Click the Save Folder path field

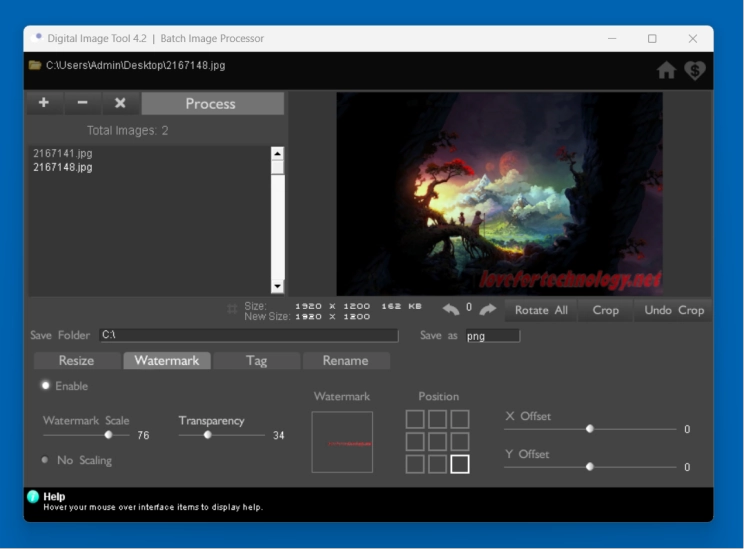pyautogui.click(x=249, y=335)
